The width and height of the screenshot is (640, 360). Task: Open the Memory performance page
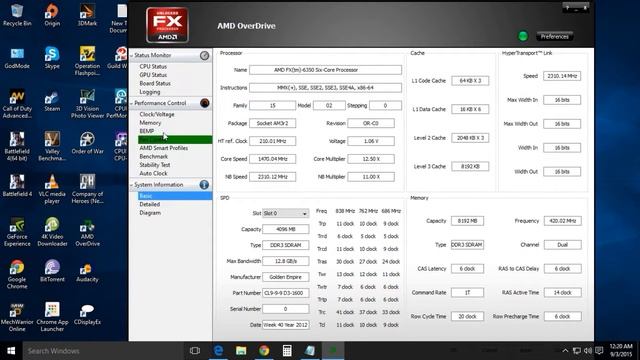click(150, 123)
